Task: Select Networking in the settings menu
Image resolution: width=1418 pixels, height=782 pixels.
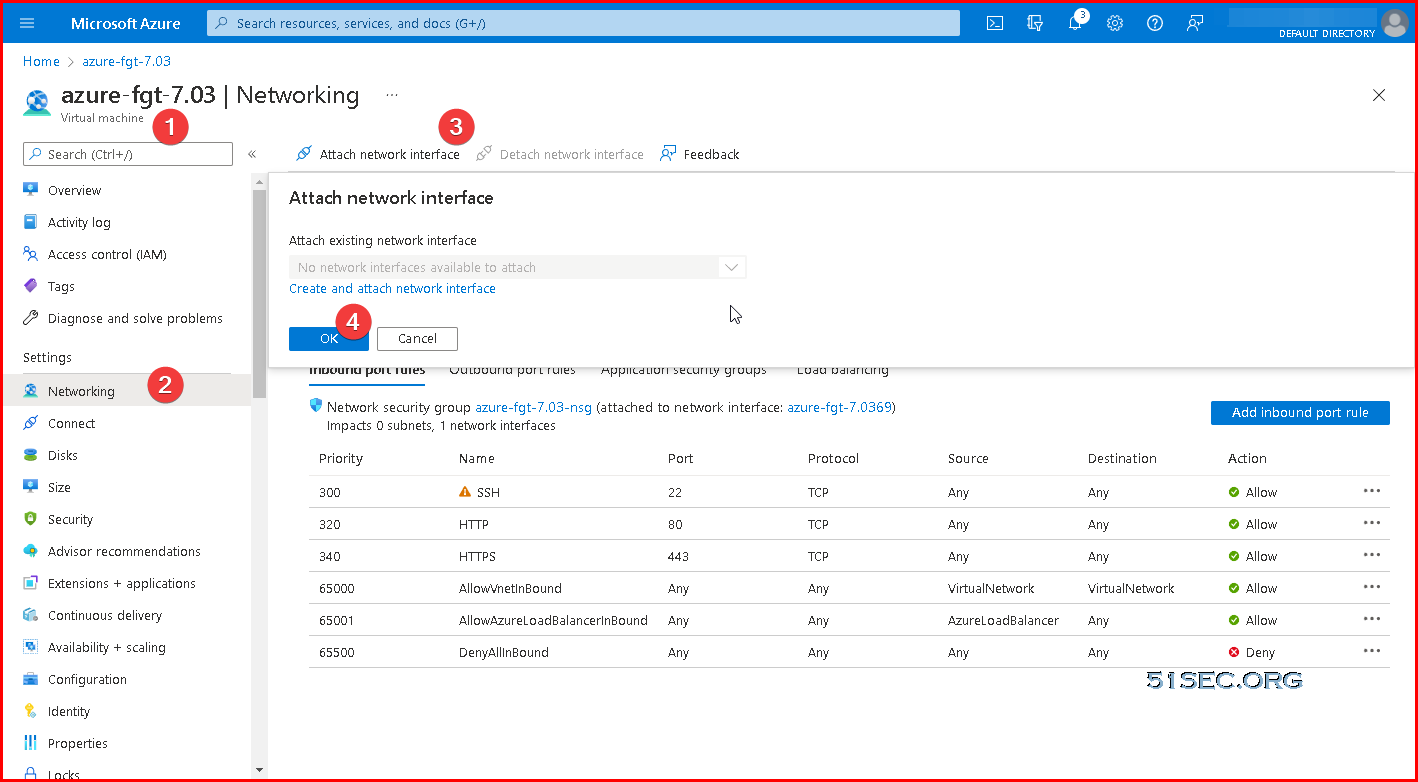Action: click(126, 391)
